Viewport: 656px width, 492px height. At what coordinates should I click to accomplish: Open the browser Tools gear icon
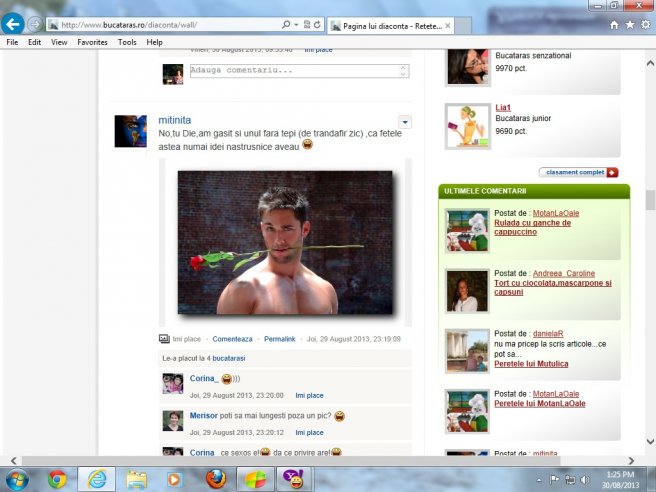(x=644, y=24)
